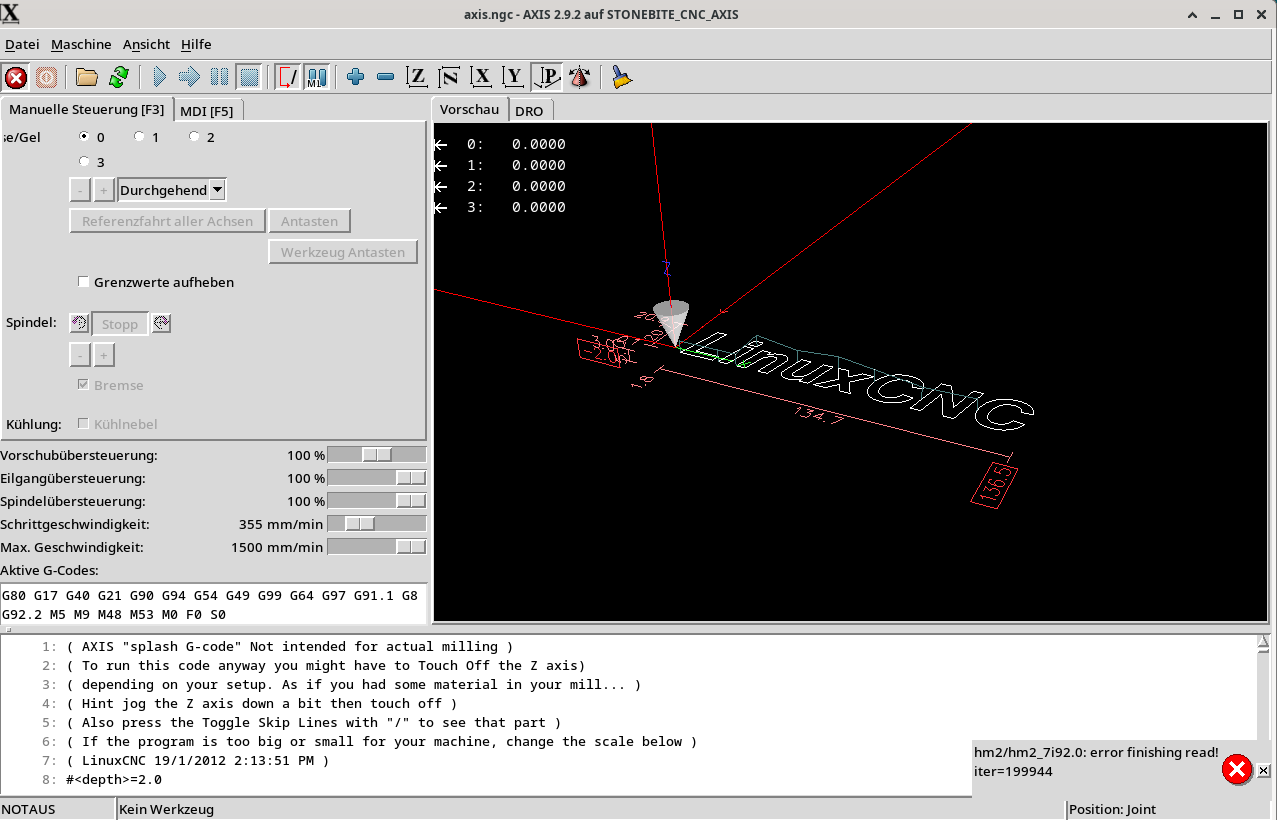1277x820 pixels.
Task: Toggle the Bremse checkbox
Action: (x=84, y=385)
